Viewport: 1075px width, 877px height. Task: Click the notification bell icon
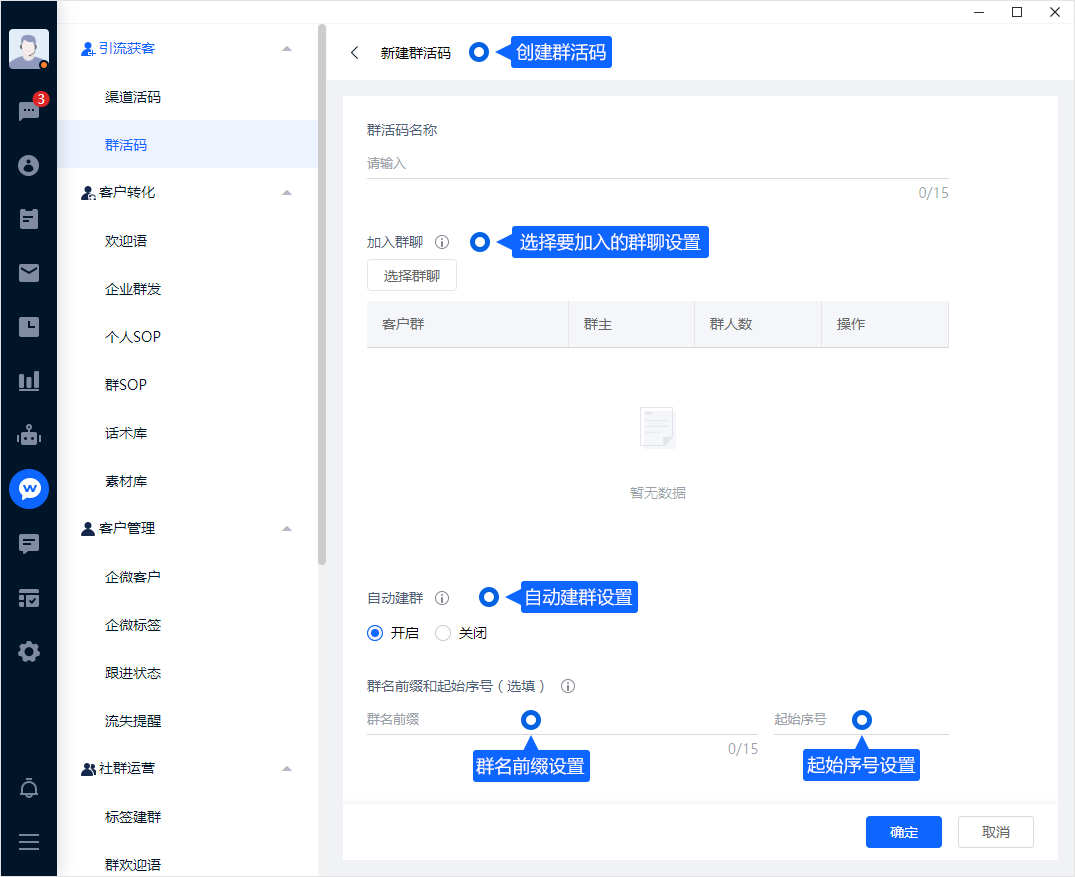[29, 789]
